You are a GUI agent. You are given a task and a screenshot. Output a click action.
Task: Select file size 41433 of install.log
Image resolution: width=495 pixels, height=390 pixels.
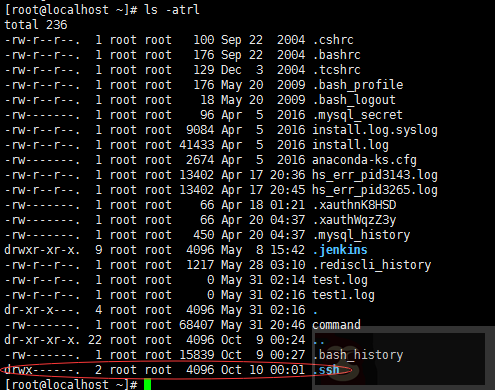pyautogui.click(x=197, y=145)
